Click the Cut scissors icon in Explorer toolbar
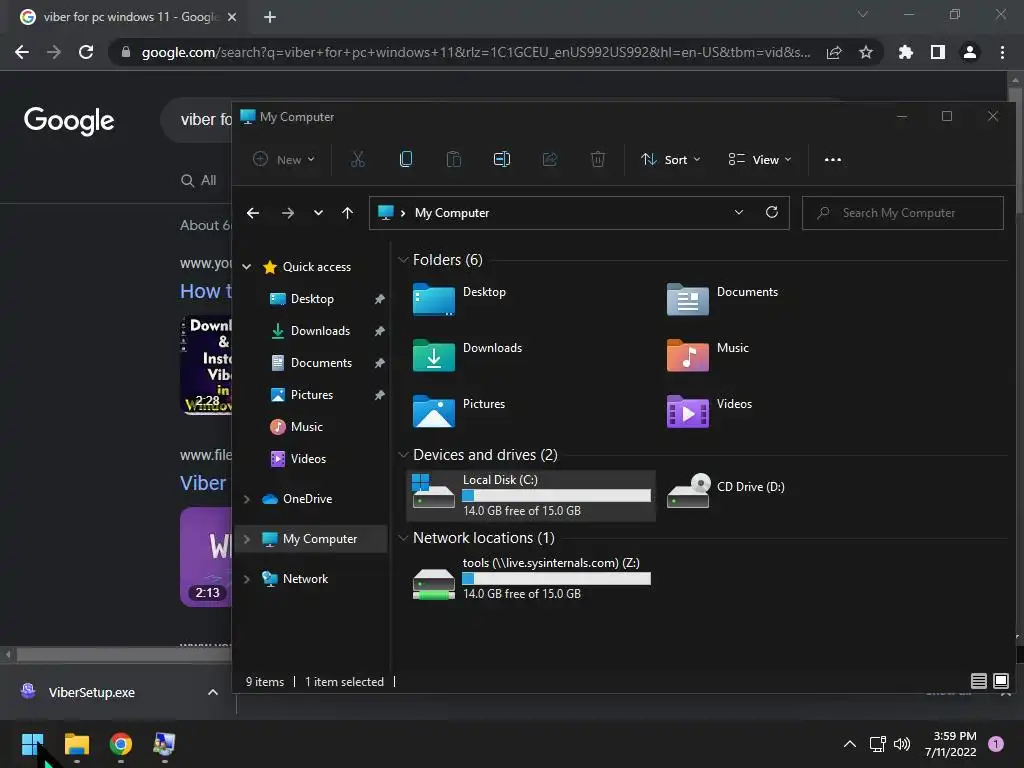Viewport: 1024px width, 768px height. coord(358,159)
